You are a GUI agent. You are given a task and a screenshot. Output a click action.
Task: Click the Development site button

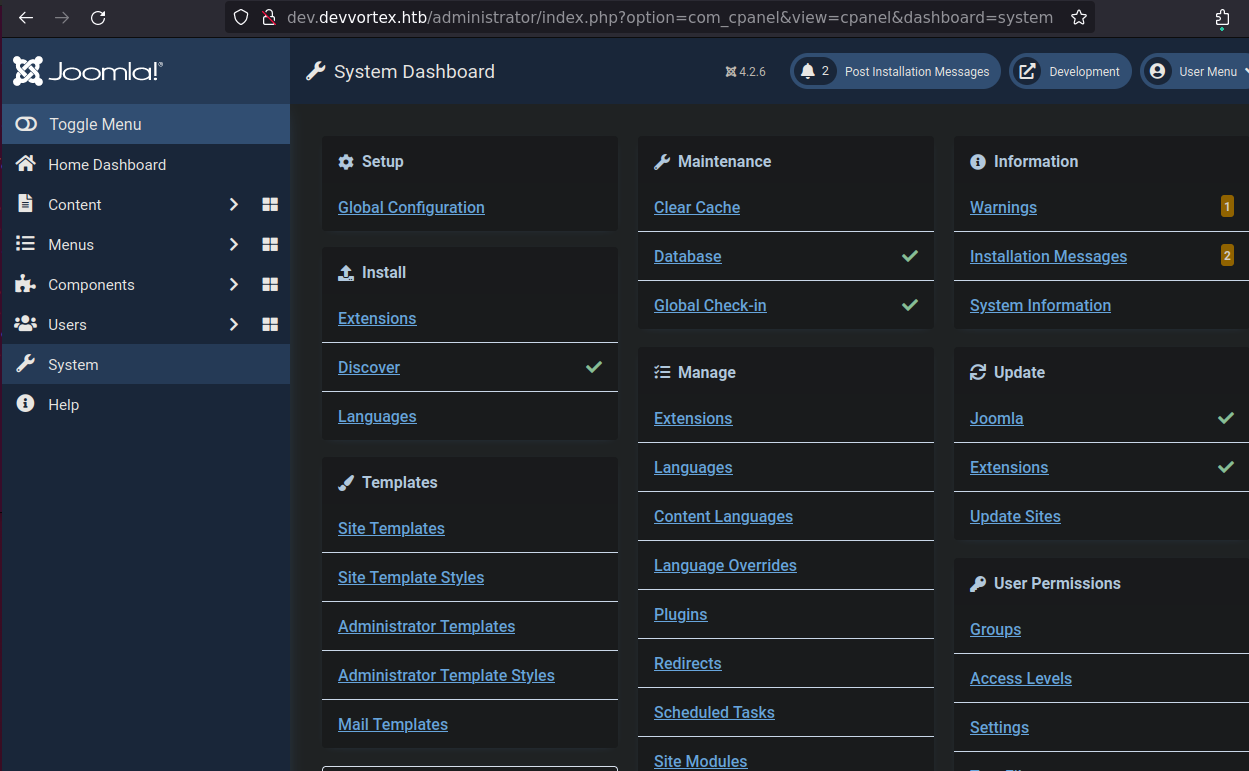pyautogui.click(x=1070, y=71)
